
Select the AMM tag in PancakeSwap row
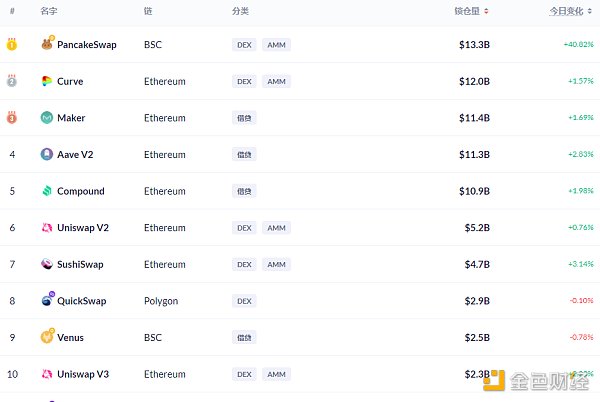click(276, 45)
